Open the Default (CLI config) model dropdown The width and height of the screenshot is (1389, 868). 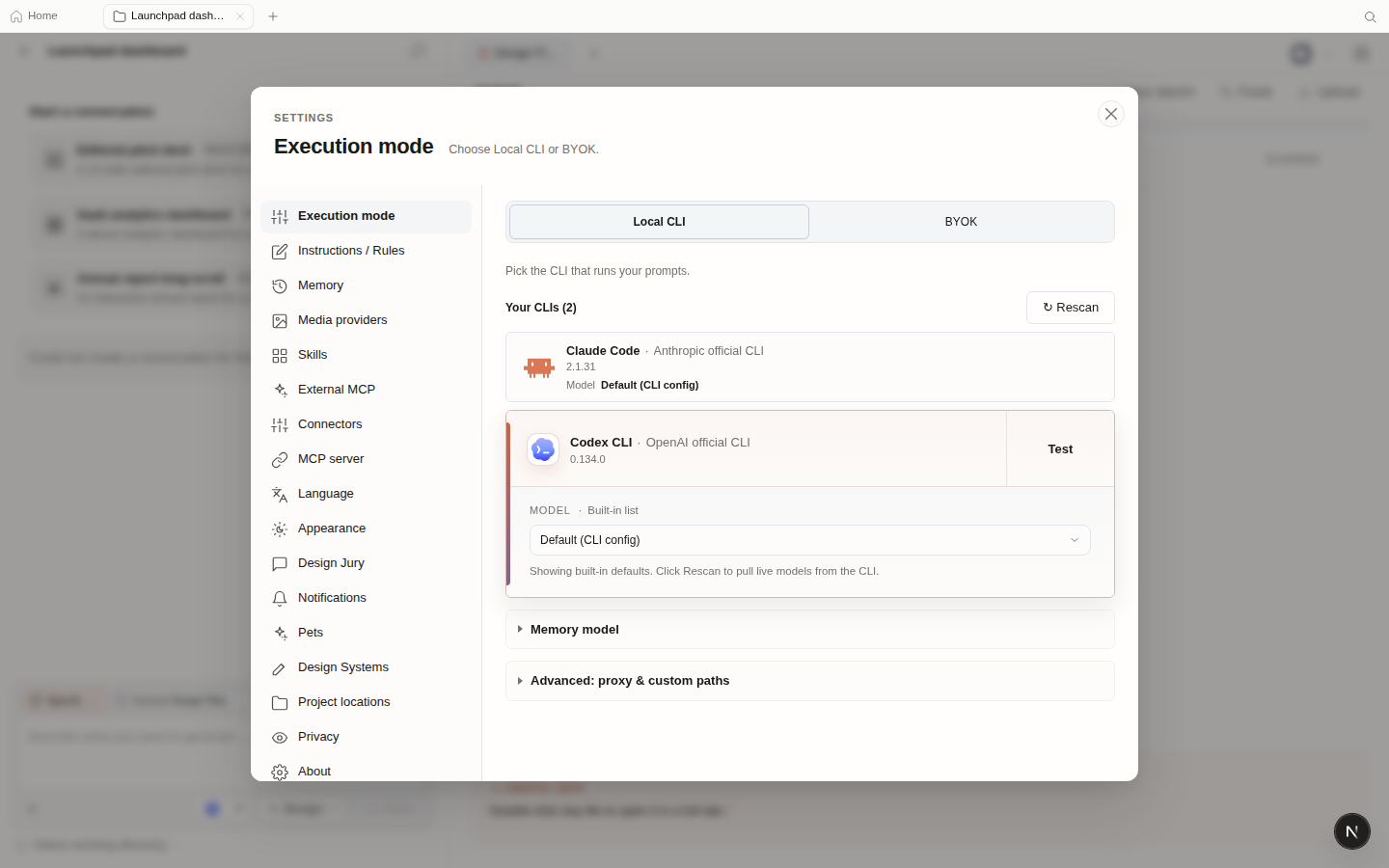click(810, 540)
